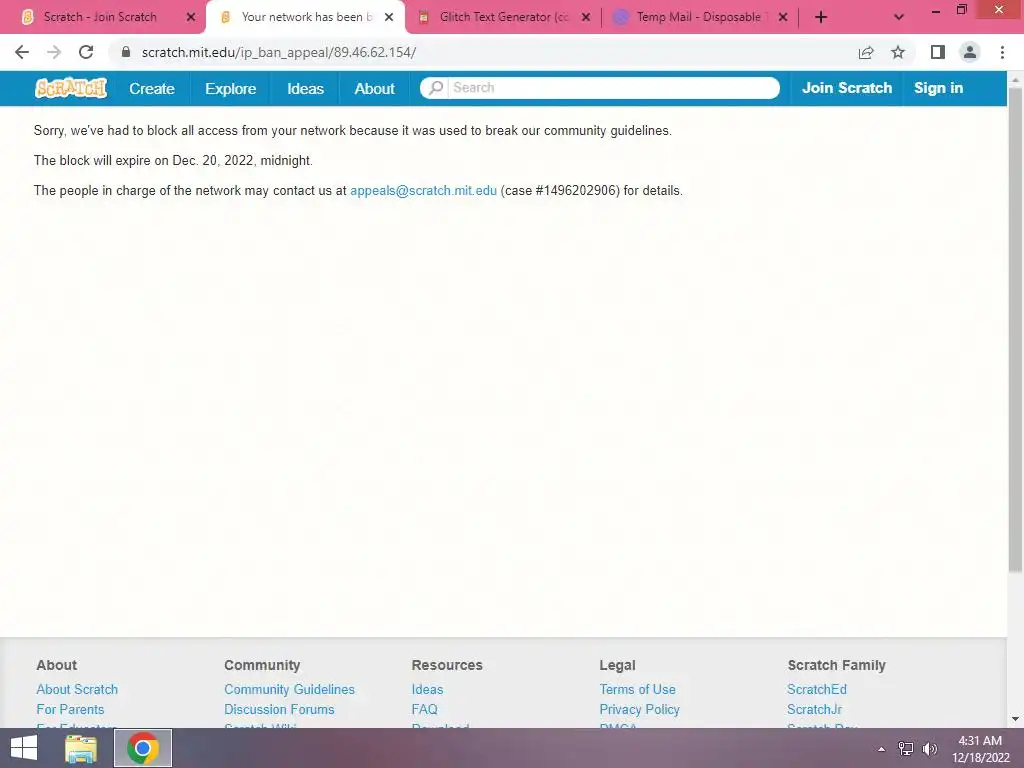Click Sign in button
This screenshot has height=768, width=1024.
938,88
